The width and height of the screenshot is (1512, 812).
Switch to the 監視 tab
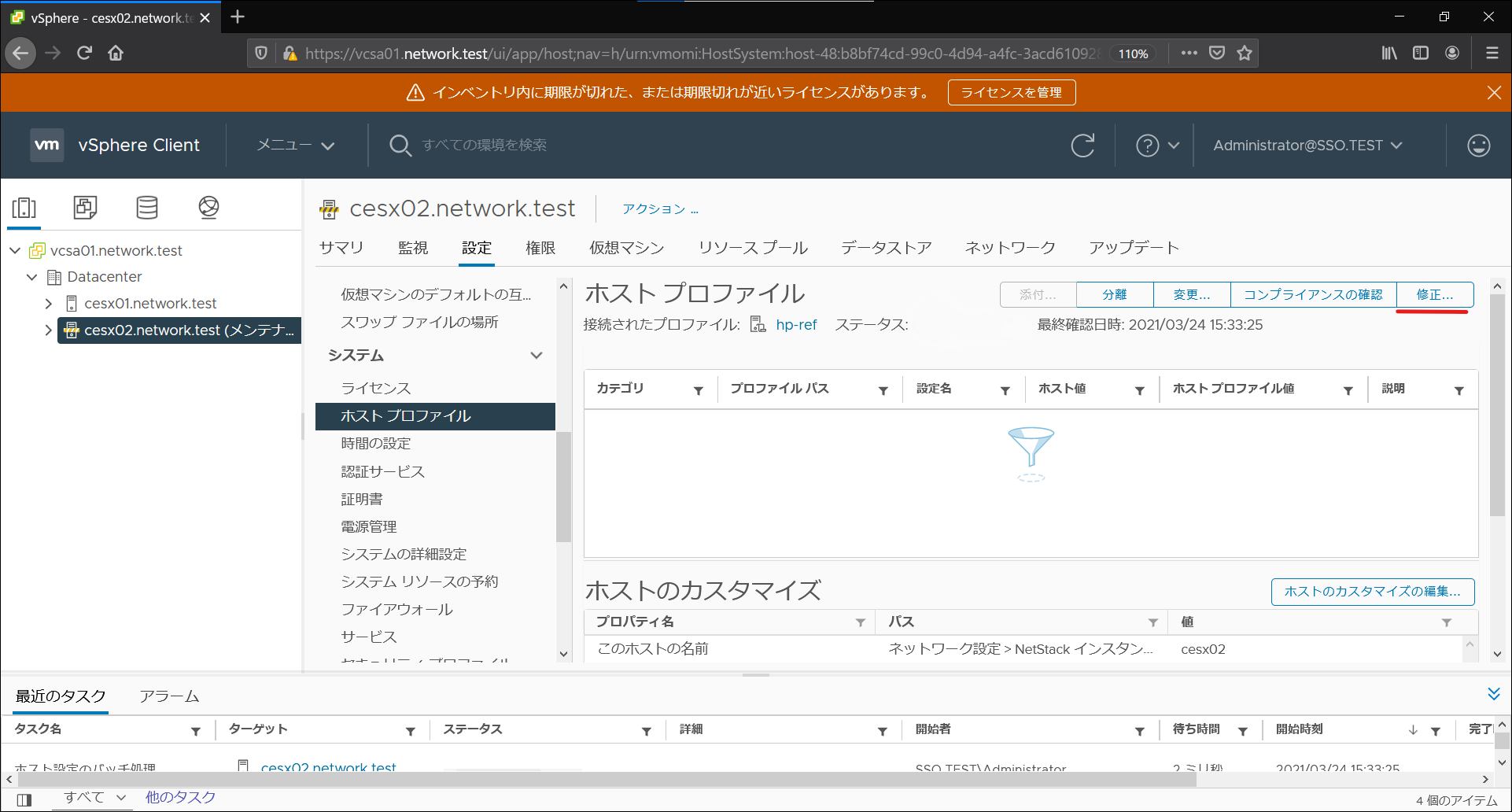pos(413,248)
